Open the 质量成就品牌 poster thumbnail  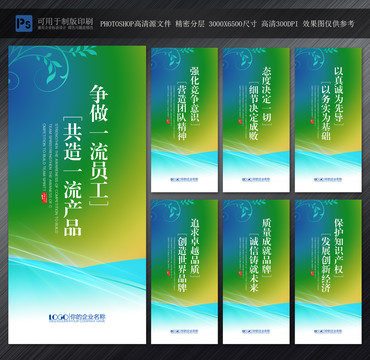[x=256, y=272]
